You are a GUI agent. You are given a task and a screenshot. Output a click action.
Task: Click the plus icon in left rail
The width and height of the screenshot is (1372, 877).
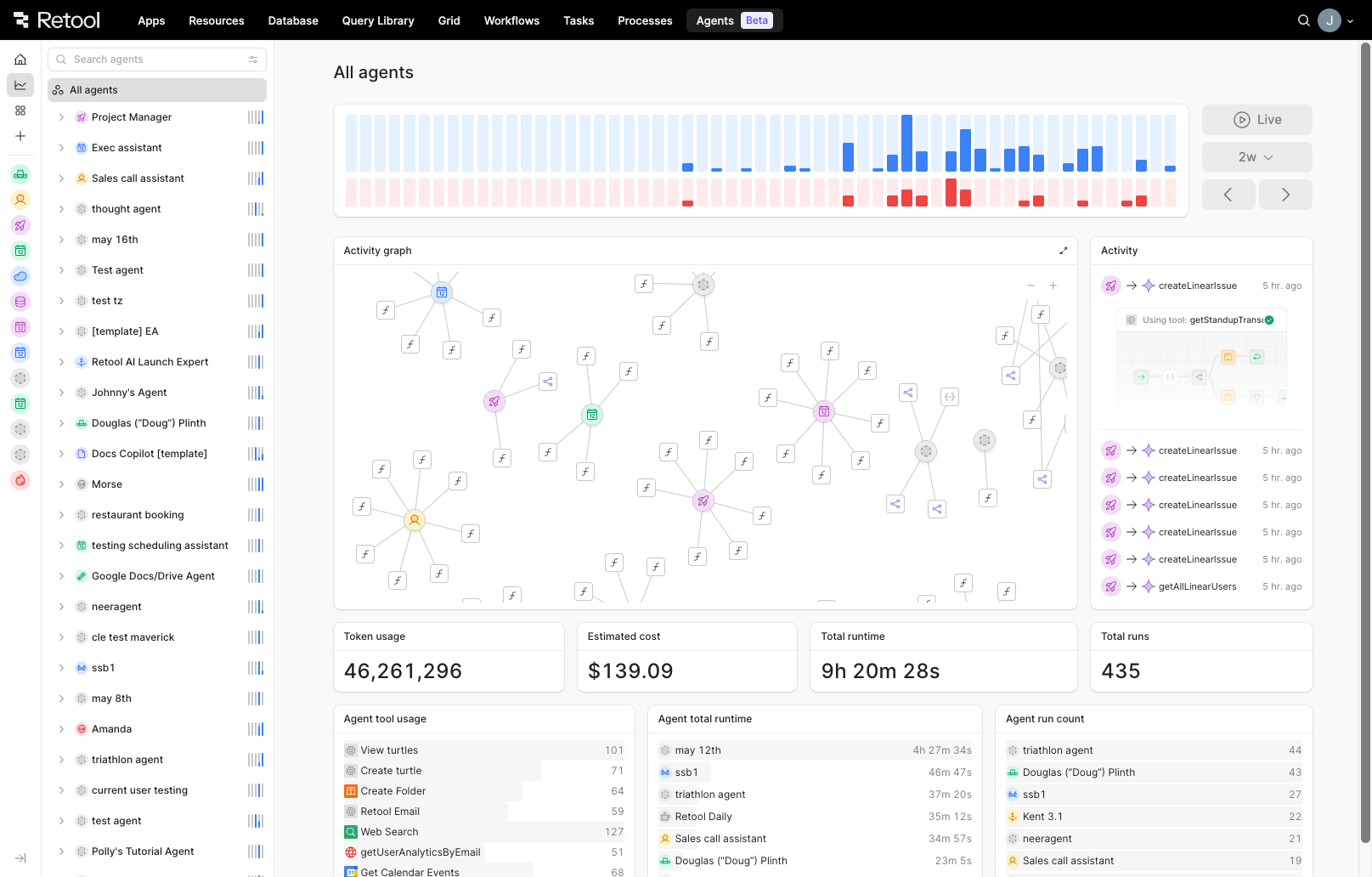click(20, 136)
